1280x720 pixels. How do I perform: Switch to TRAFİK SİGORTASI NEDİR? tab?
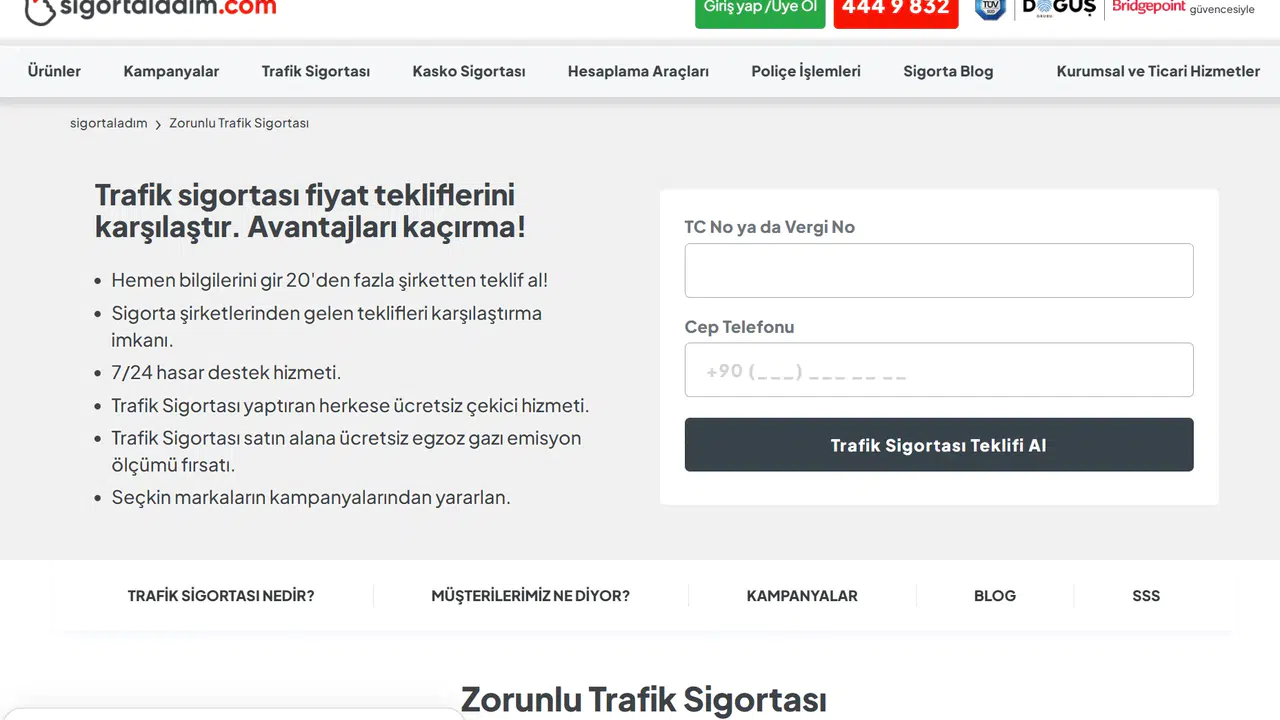pyautogui.click(x=221, y=595)
